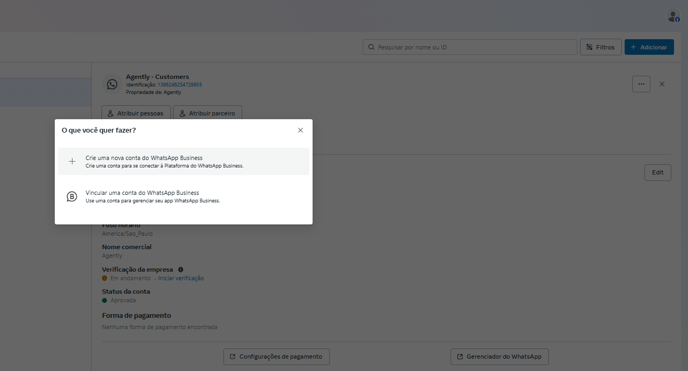Click 'Nenhuma forma de pagamento encontrada' text
Screen dimensions: 688x371
click(x=160, y=327)
